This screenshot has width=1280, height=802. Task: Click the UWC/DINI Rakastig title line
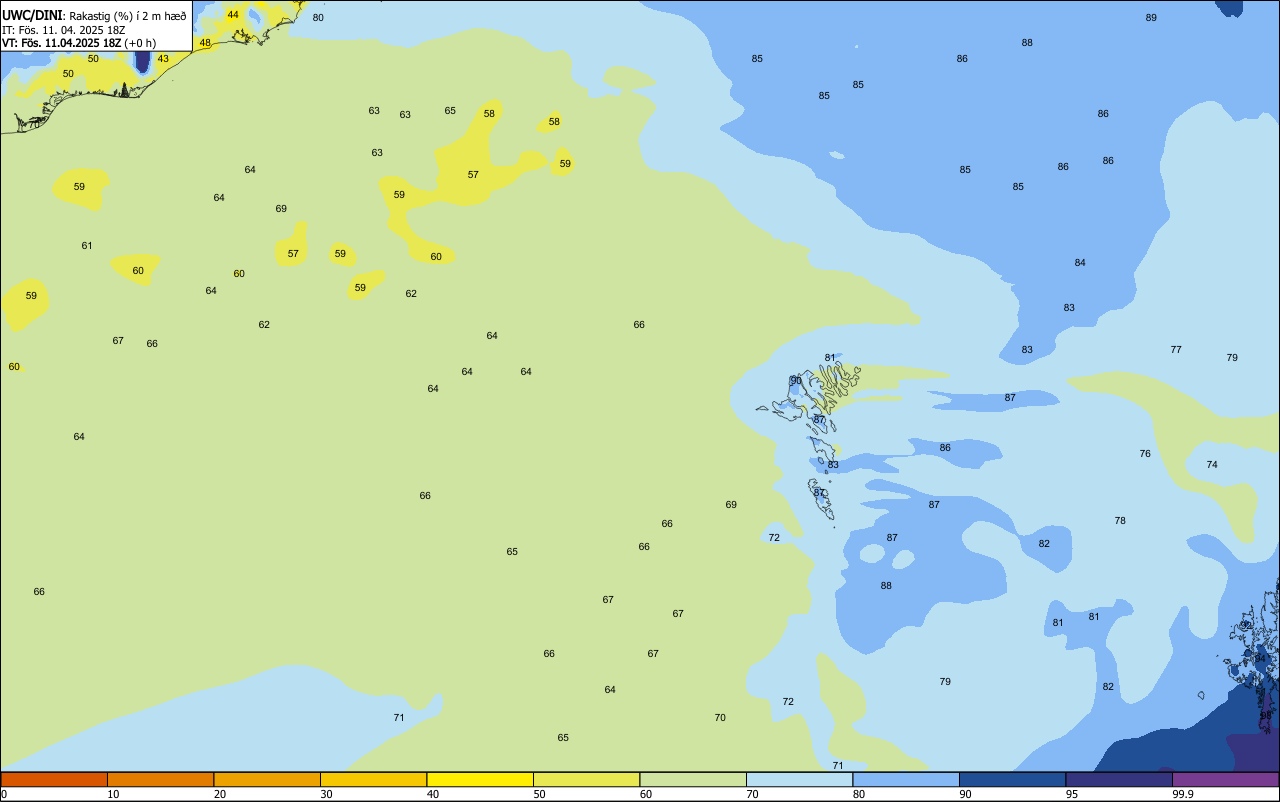coord(94,16)
